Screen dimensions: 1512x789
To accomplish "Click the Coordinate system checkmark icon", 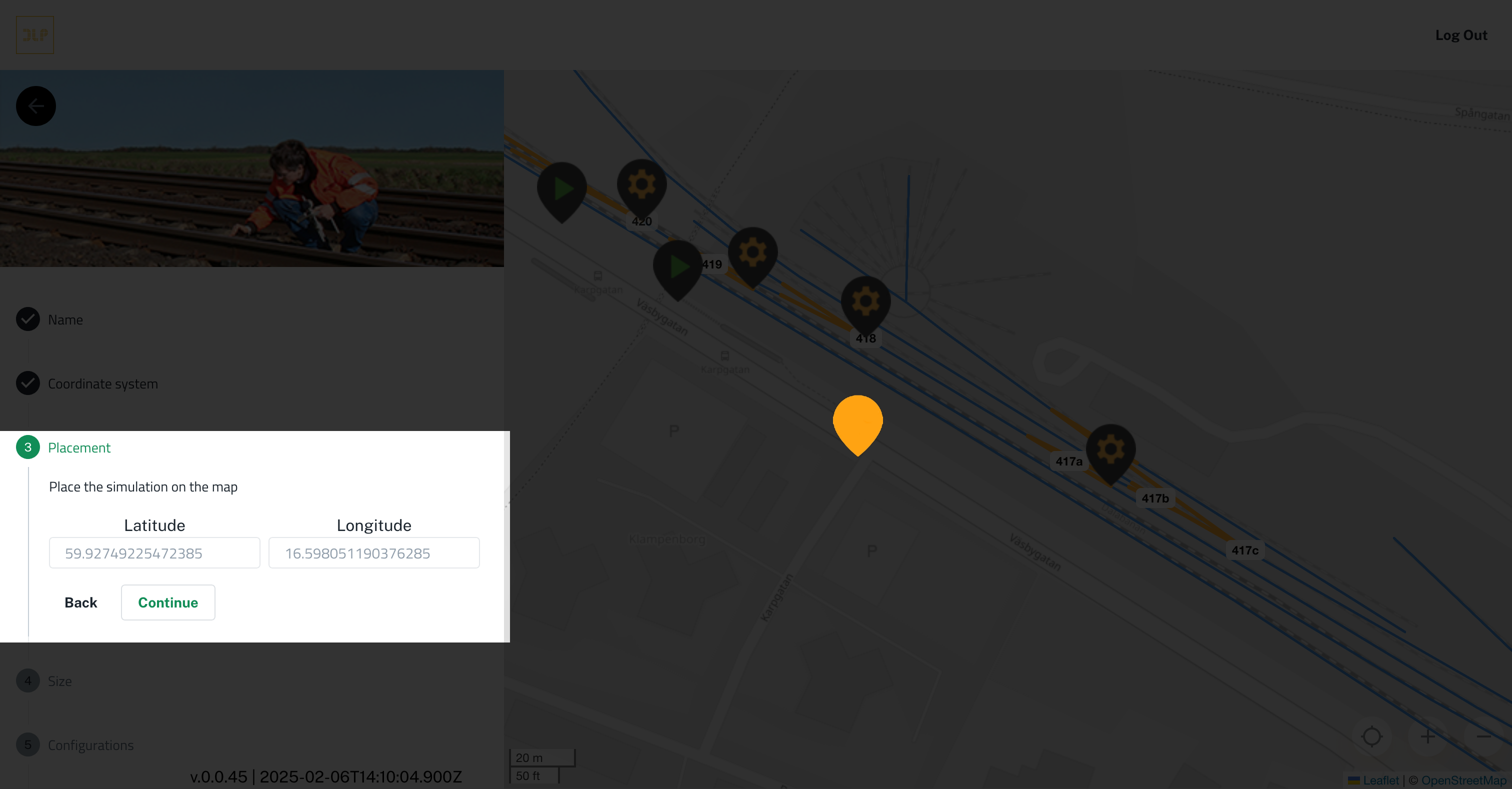I will pos(27,383).
